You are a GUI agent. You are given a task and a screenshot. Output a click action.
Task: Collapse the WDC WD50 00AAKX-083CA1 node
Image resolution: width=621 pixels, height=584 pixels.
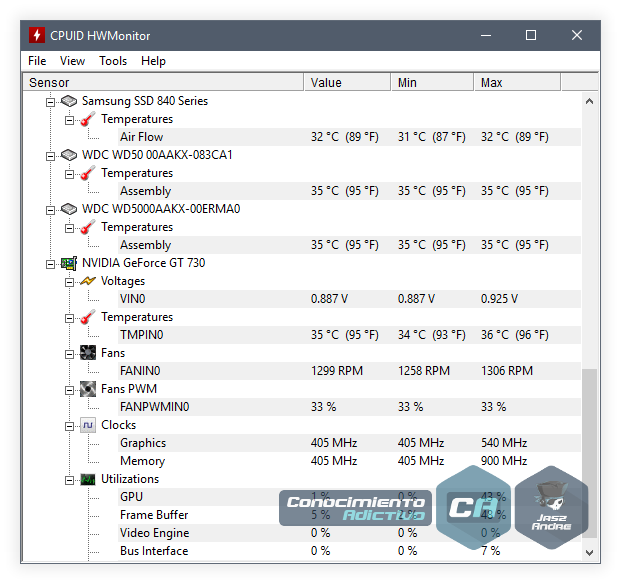pos(50,156)
